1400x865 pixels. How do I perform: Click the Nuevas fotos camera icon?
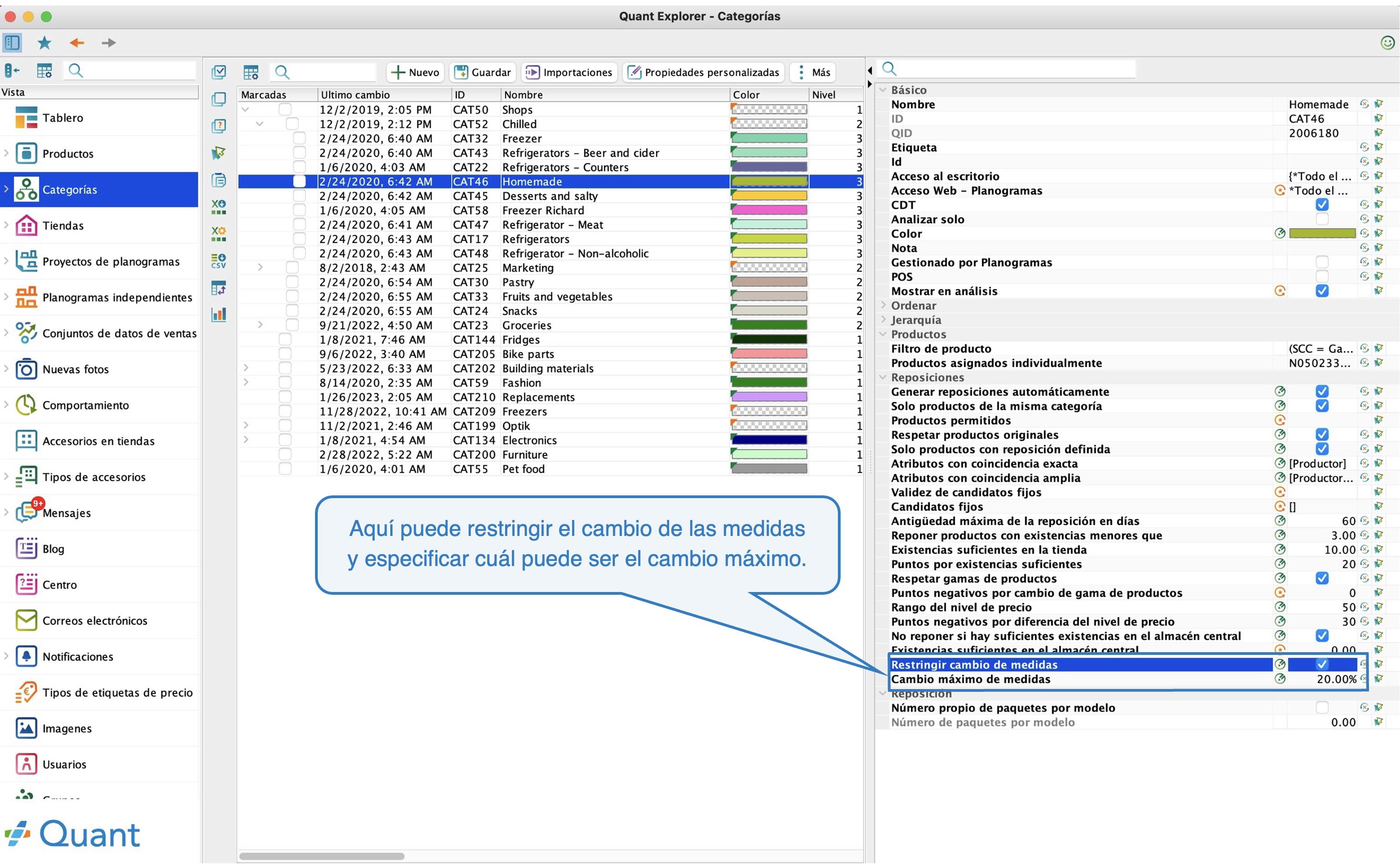pos(26,369)
